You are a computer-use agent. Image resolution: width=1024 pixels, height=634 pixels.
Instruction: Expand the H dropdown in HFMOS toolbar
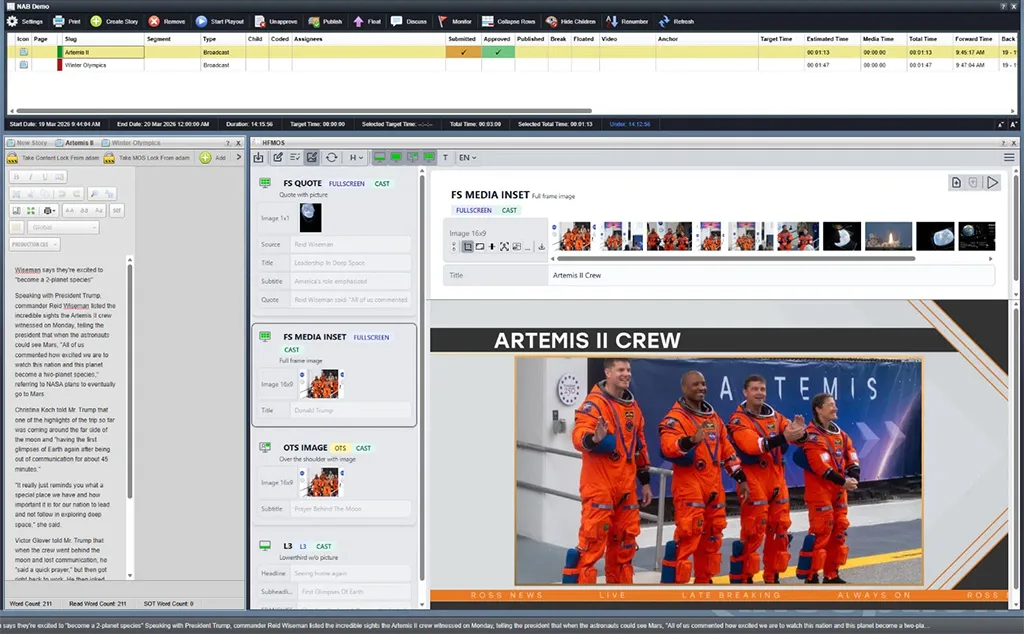(356, 157)
